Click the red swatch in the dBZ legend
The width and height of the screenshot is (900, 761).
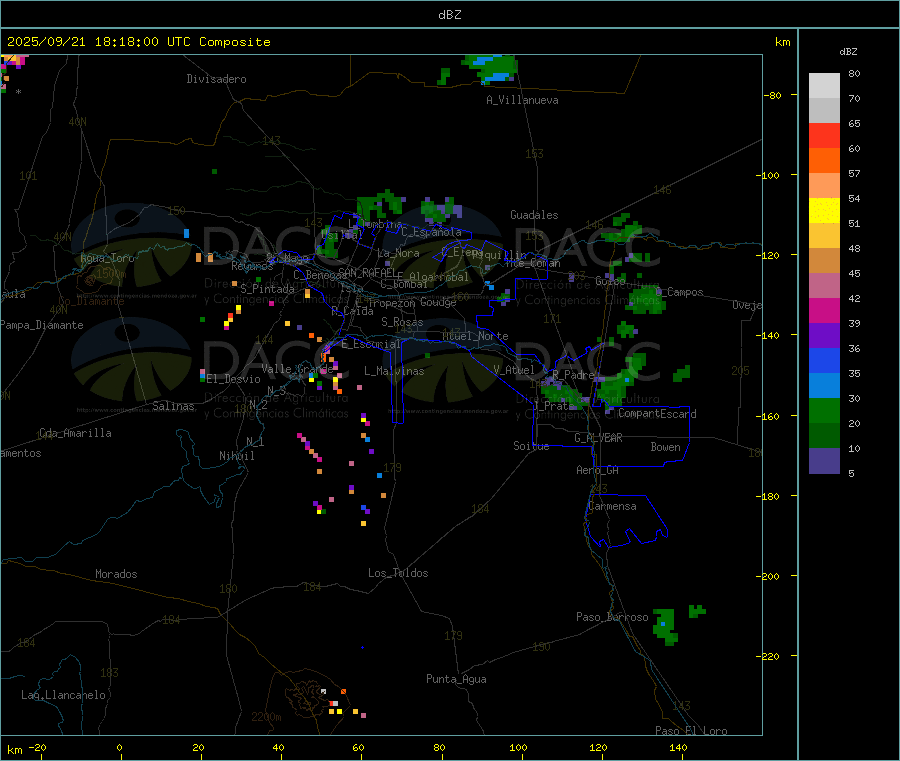824,135
